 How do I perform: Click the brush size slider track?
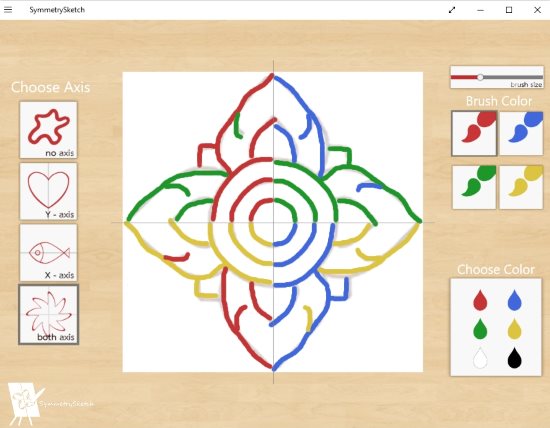[497, 77]
